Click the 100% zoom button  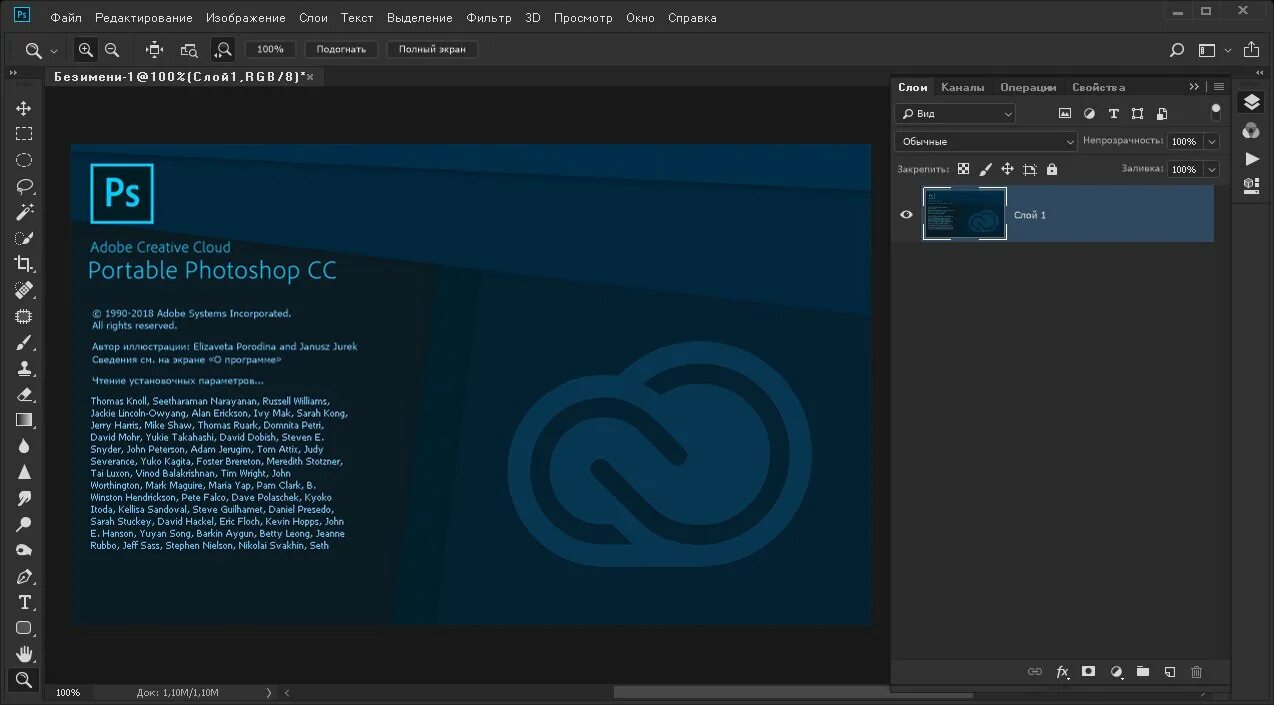270,49
